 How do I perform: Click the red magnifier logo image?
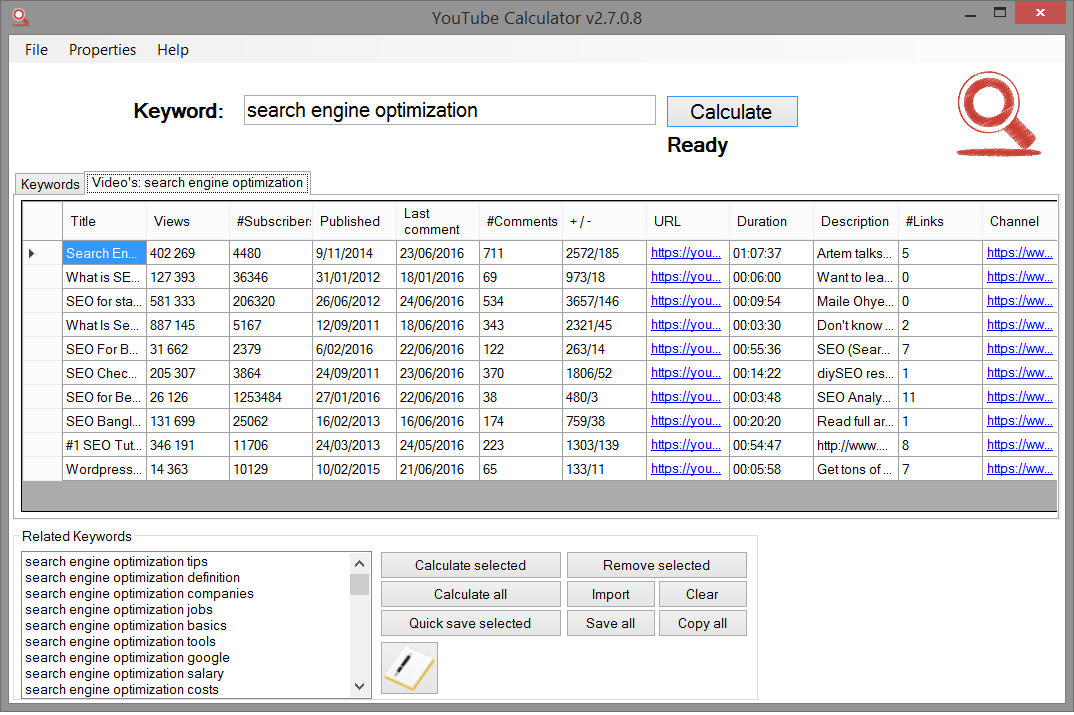[998, 114]
